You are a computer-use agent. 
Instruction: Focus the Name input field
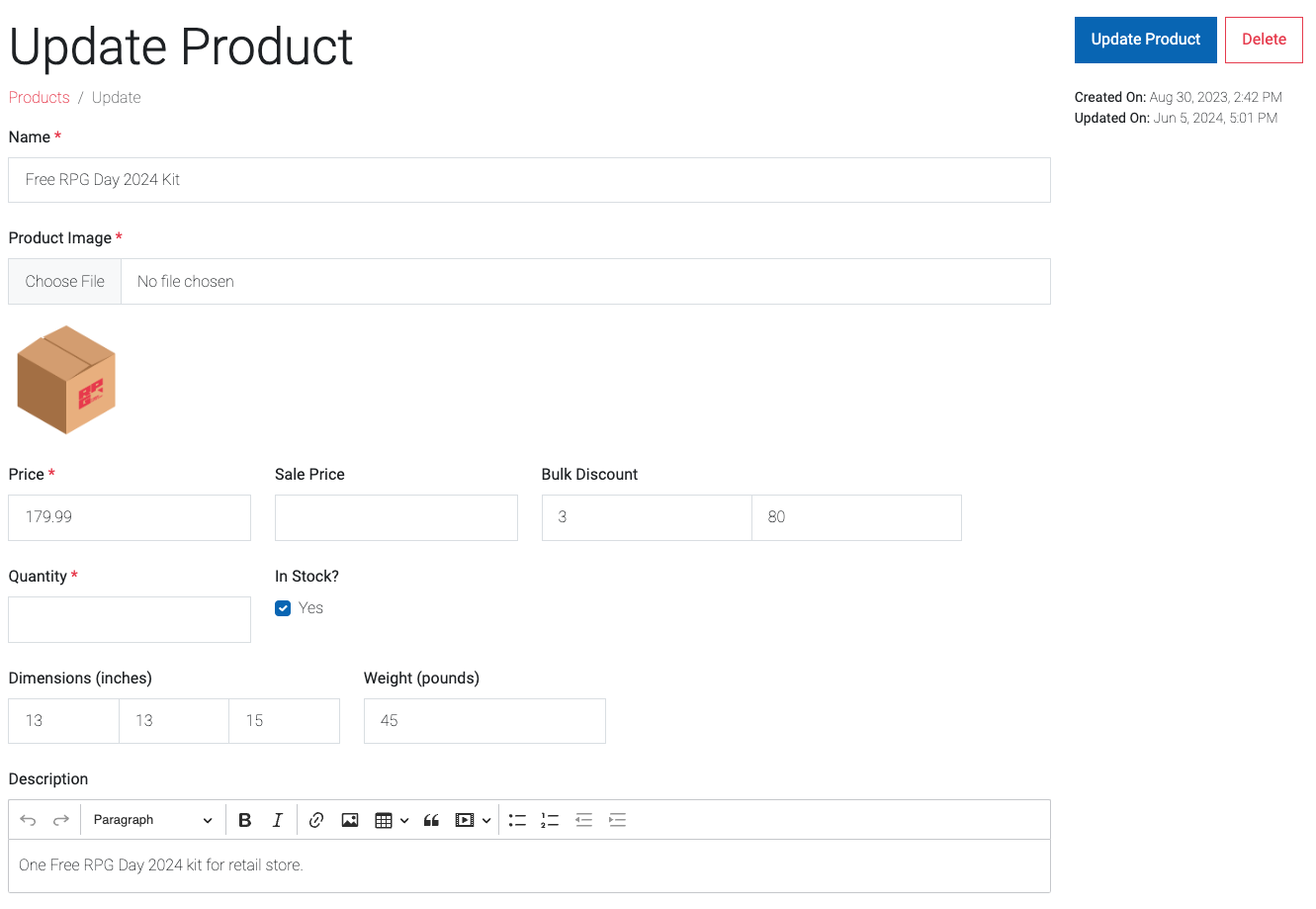coord(529,180)
